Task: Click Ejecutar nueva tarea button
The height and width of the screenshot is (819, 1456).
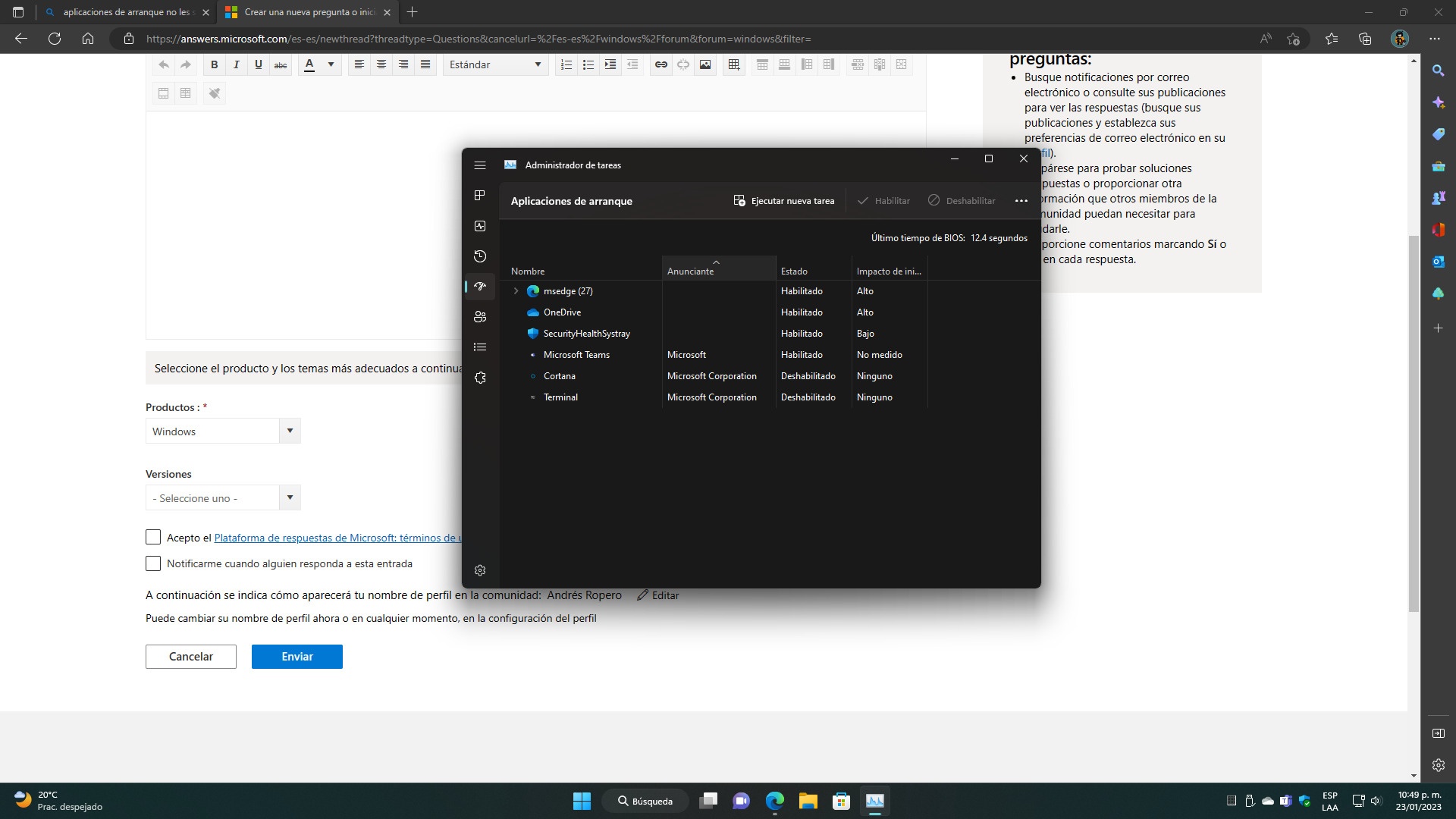Action: [x=784, y=201]
